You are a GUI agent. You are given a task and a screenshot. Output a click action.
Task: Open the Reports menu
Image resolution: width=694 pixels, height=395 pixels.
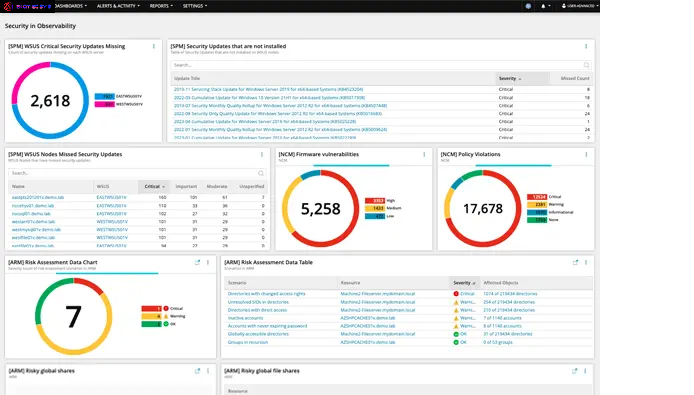tap(161, 6)
